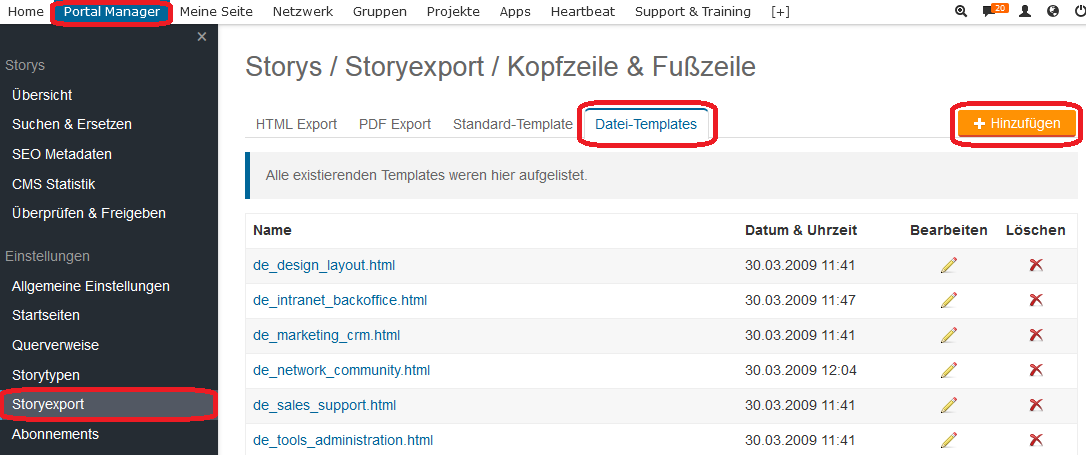This screenshot has height=455, width=1086.
Task: Open de_network_community.html template link
Action: (341, 370)
